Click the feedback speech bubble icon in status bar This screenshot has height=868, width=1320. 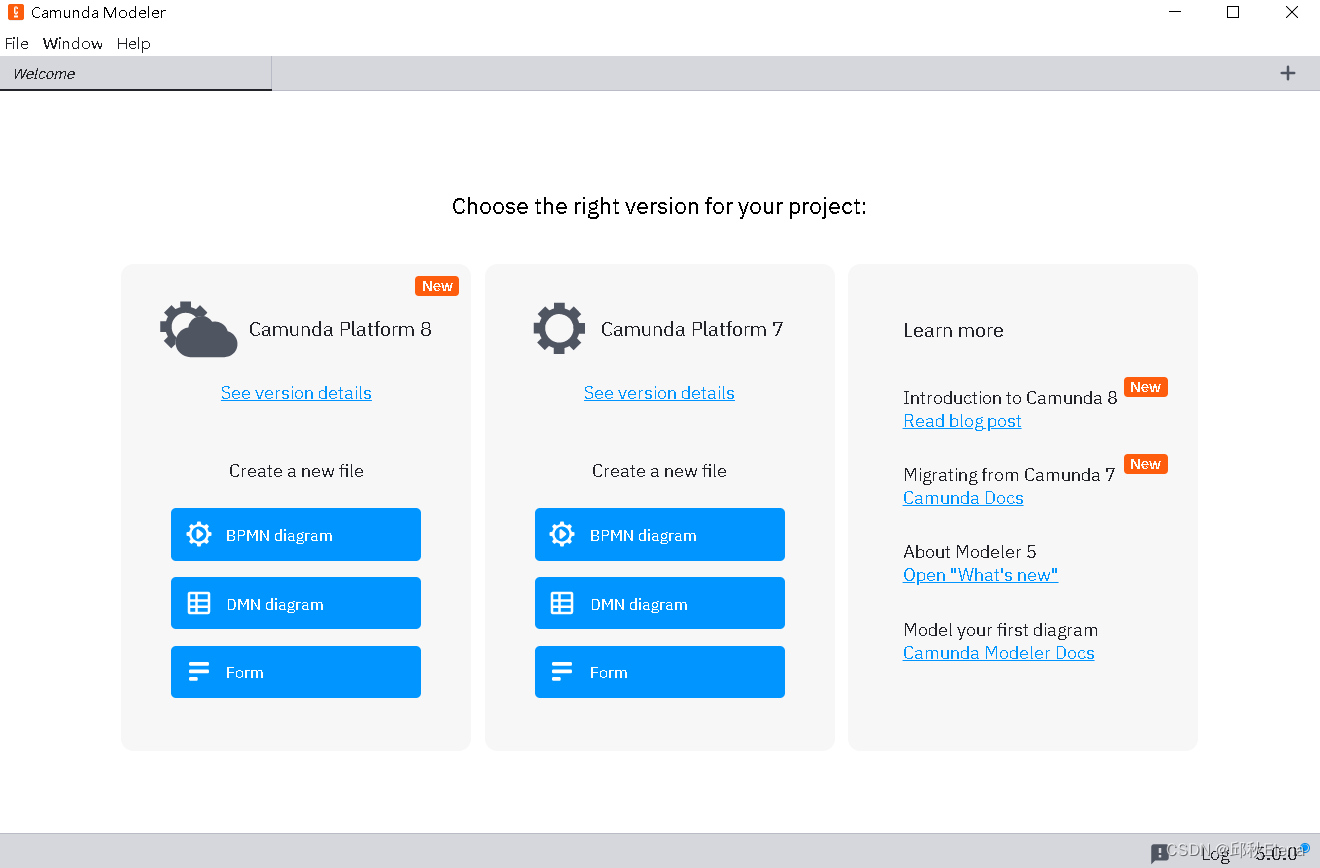(x=1160, y=853)
